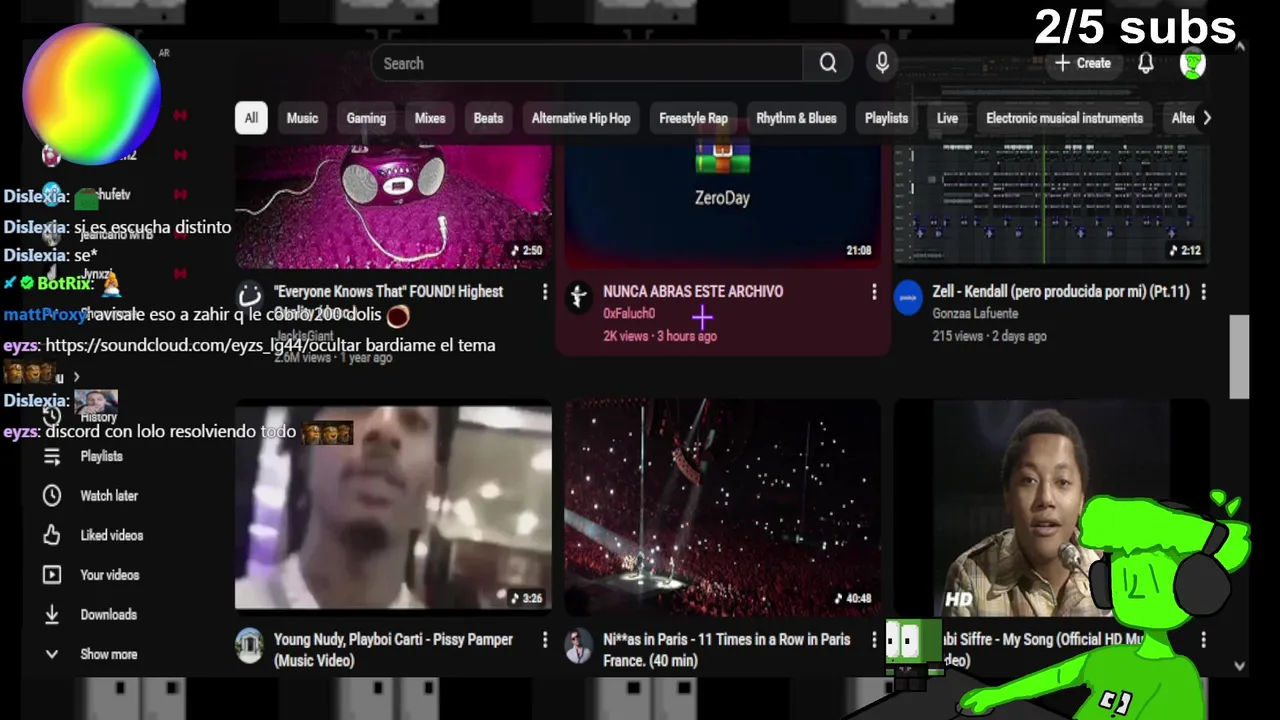The width and height of the screenshot is (1280, 720).
Task: Click "2K views · 3 hours ago" text
Action: point(660,336)
